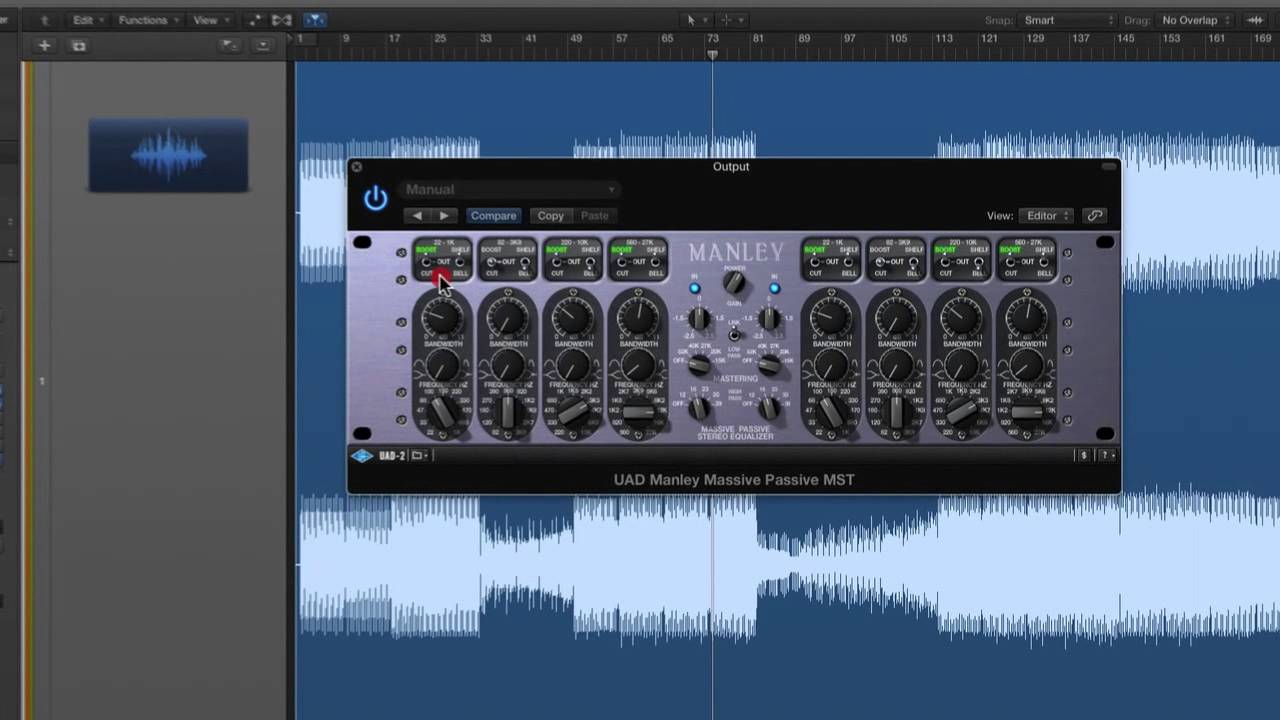Click the left blue IN channel LED

695,289
